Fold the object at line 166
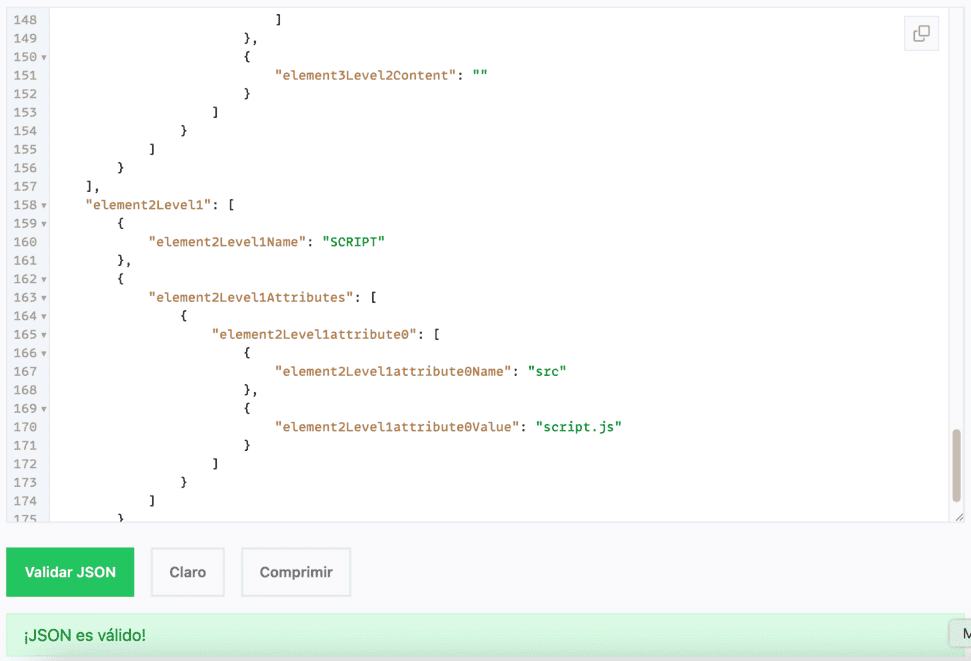The height and width of the screenshot is (661, 971). 44,353
